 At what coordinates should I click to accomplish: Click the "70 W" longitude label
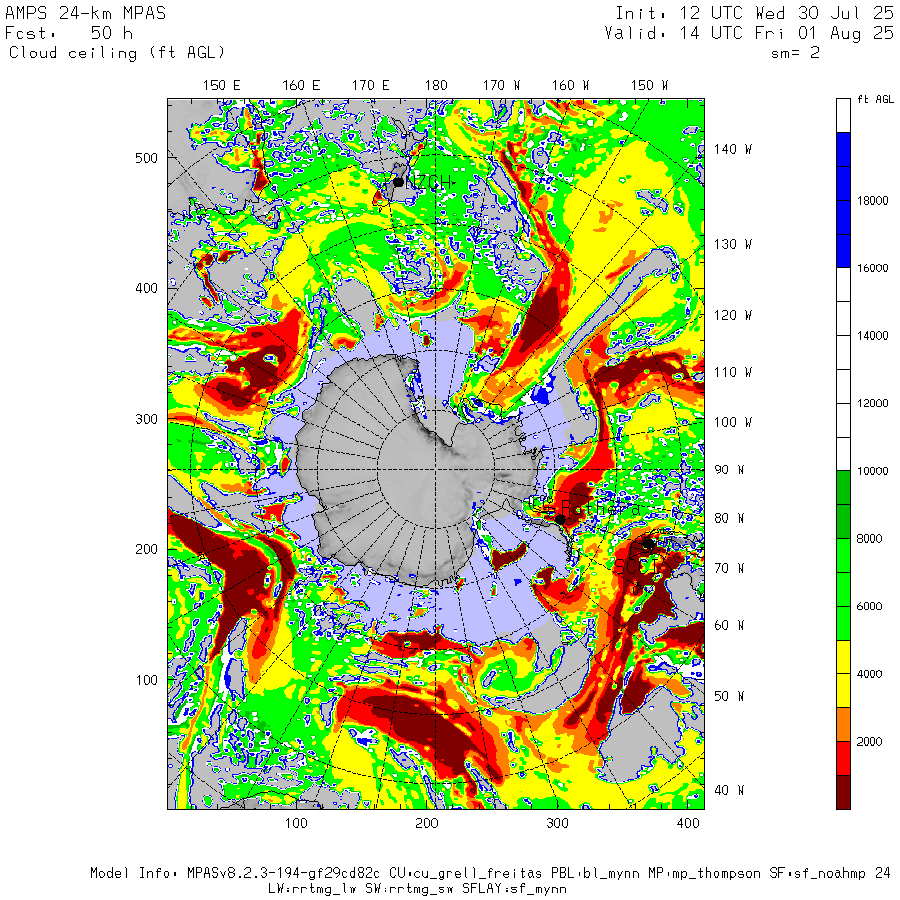(x=729, y=568)
